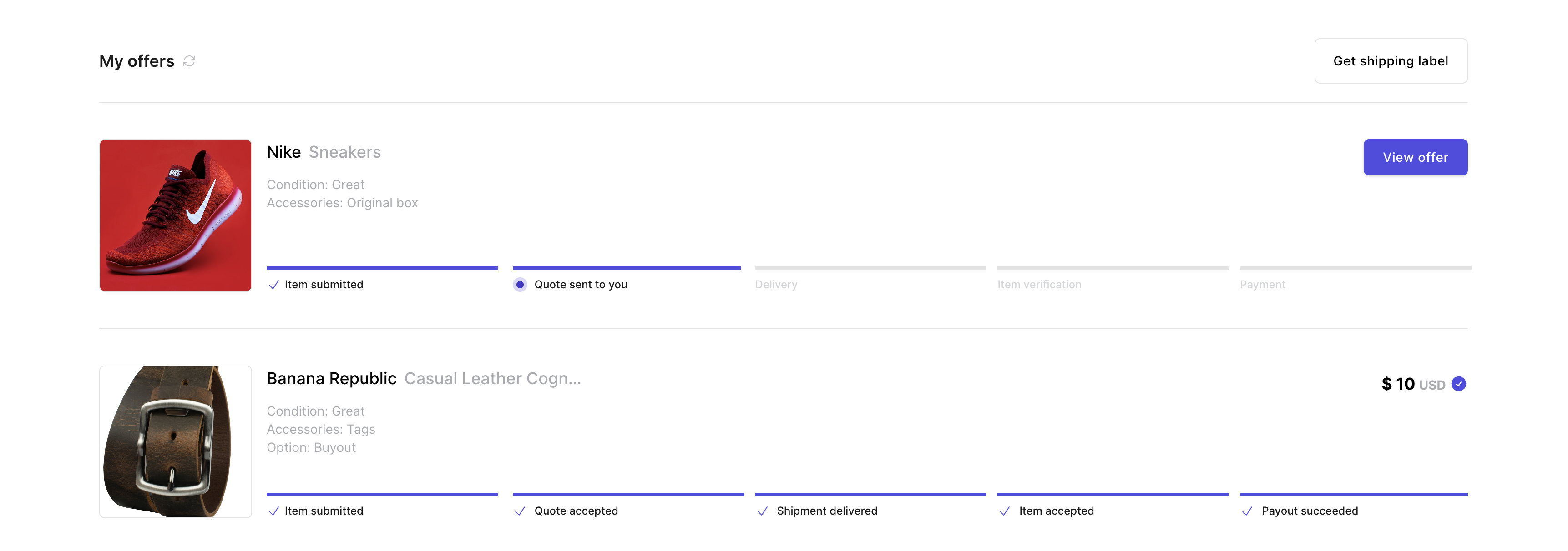Click the Casual Leather Cogn... item name
The width and height of the screenshot is (1568, 551).
coord(492,378)
